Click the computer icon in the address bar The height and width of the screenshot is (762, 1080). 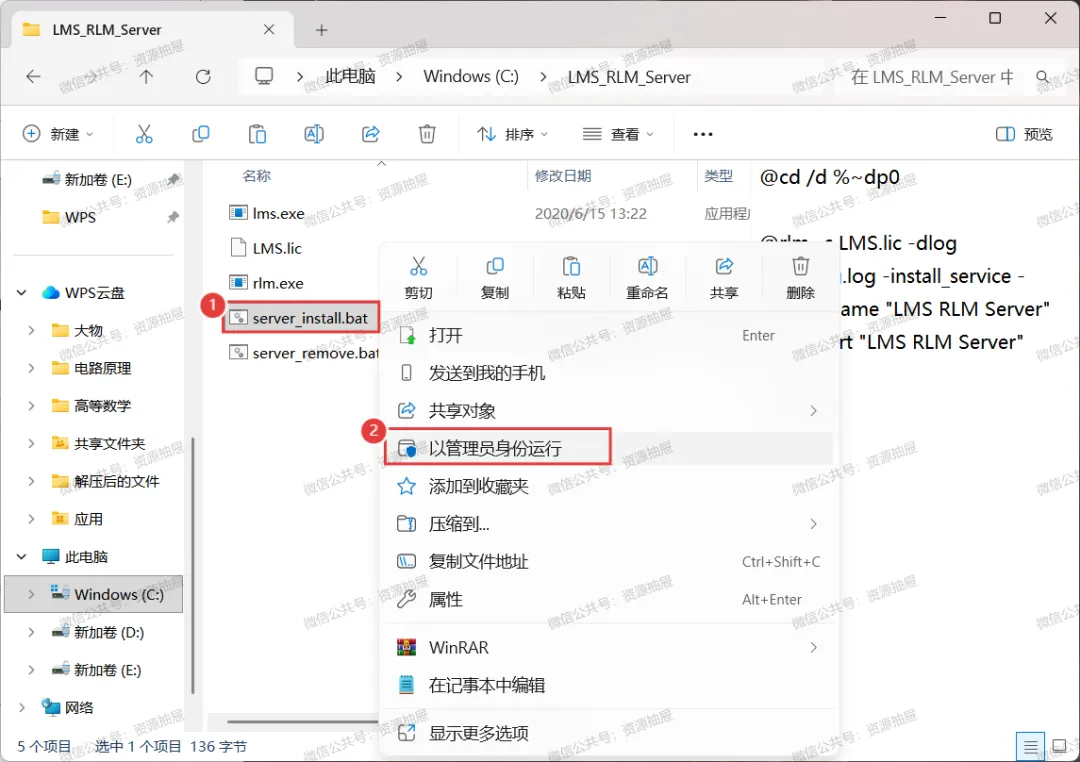(264, 76)
